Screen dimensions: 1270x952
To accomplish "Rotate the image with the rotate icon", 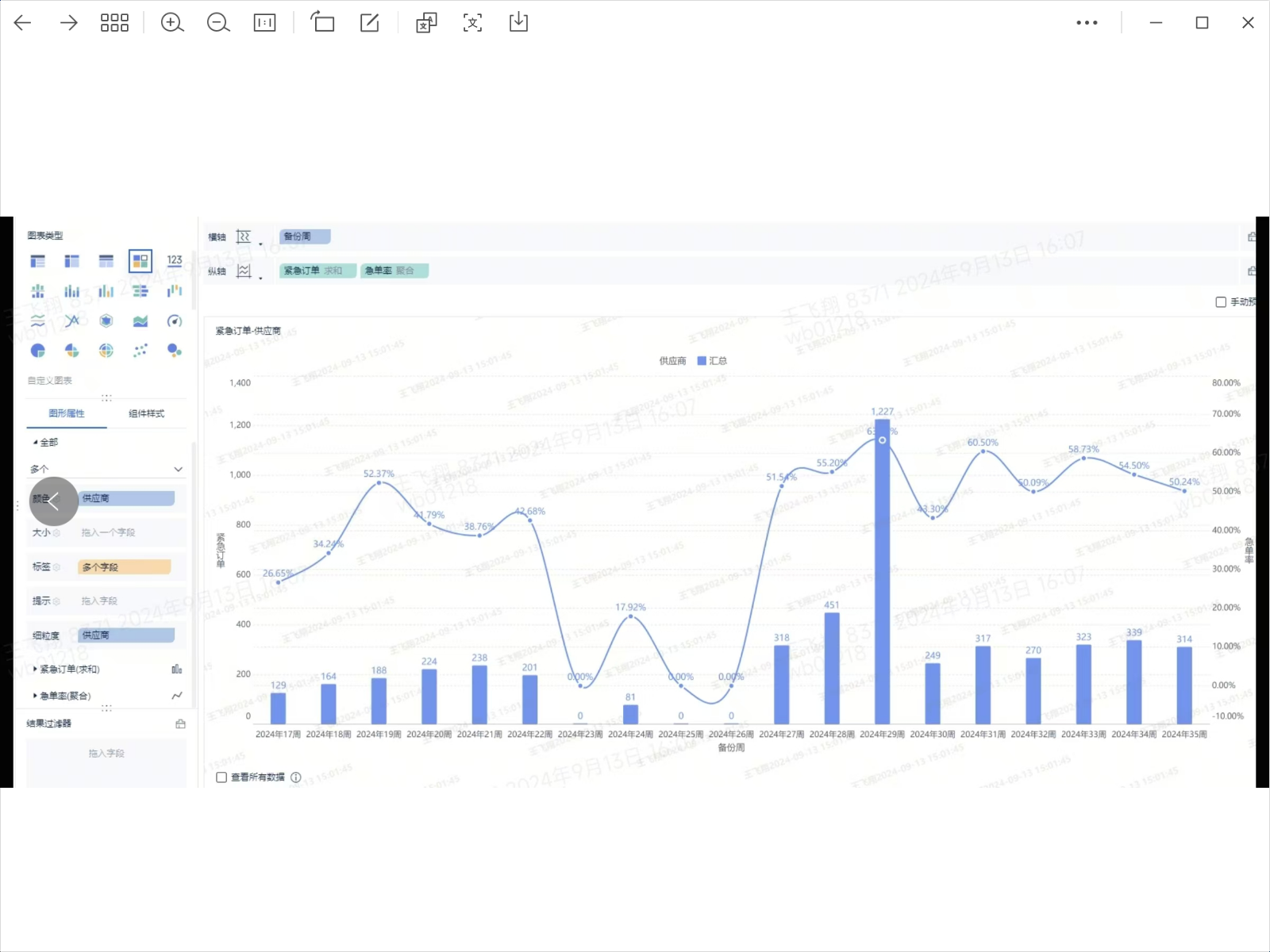I will coord(322,22).
